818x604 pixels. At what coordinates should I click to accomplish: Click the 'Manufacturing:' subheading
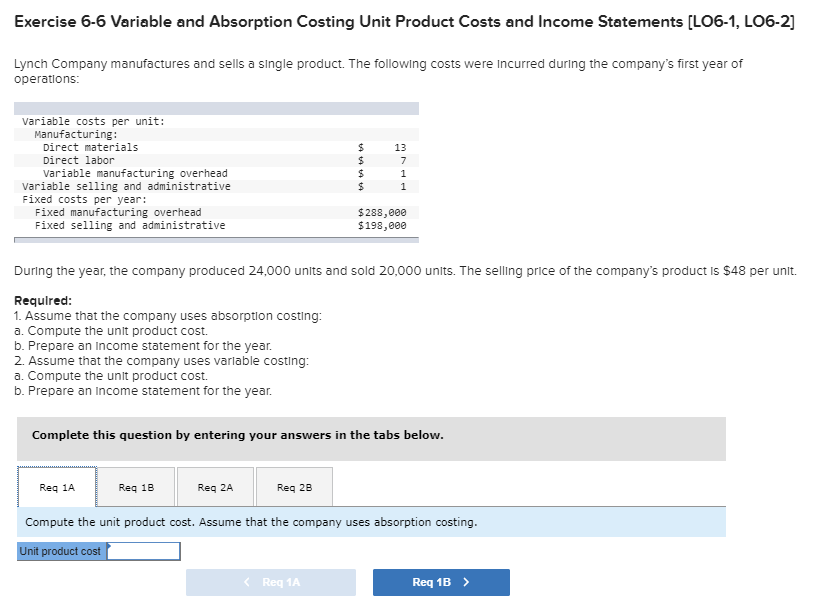tap(77, 135)
